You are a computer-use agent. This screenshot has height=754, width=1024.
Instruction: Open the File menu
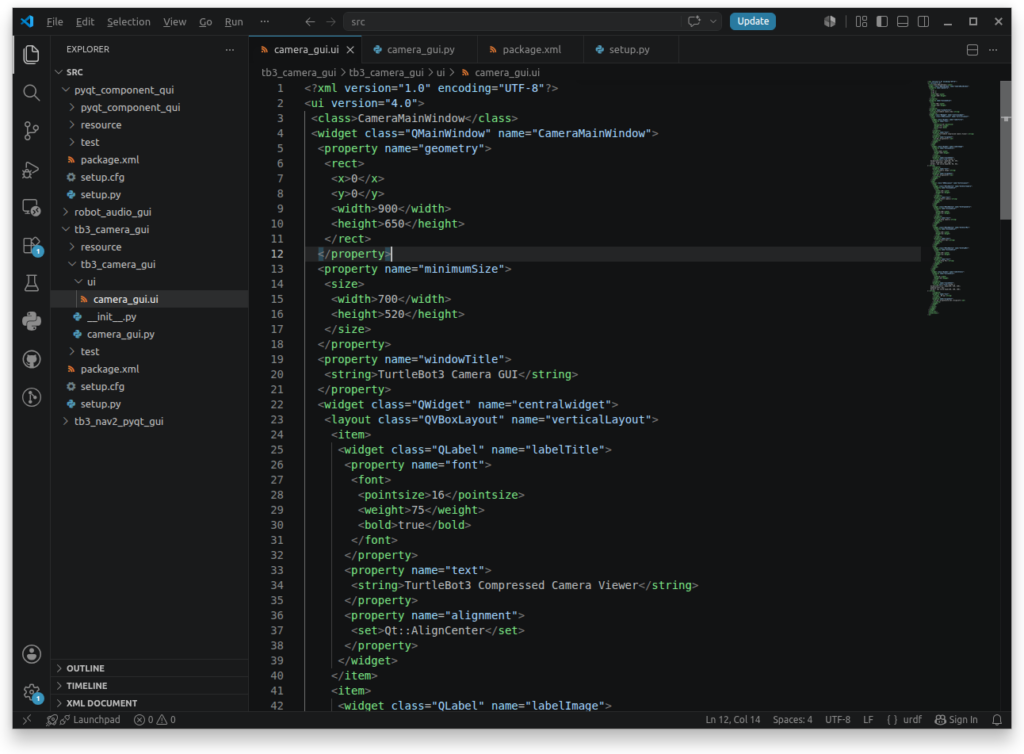pos(55,22)
